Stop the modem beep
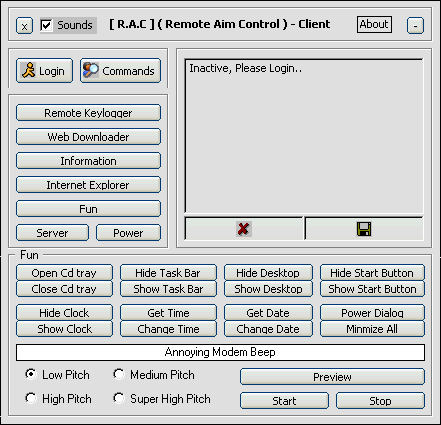This screenshot has height=425, width=441. (x=380, y=401)
